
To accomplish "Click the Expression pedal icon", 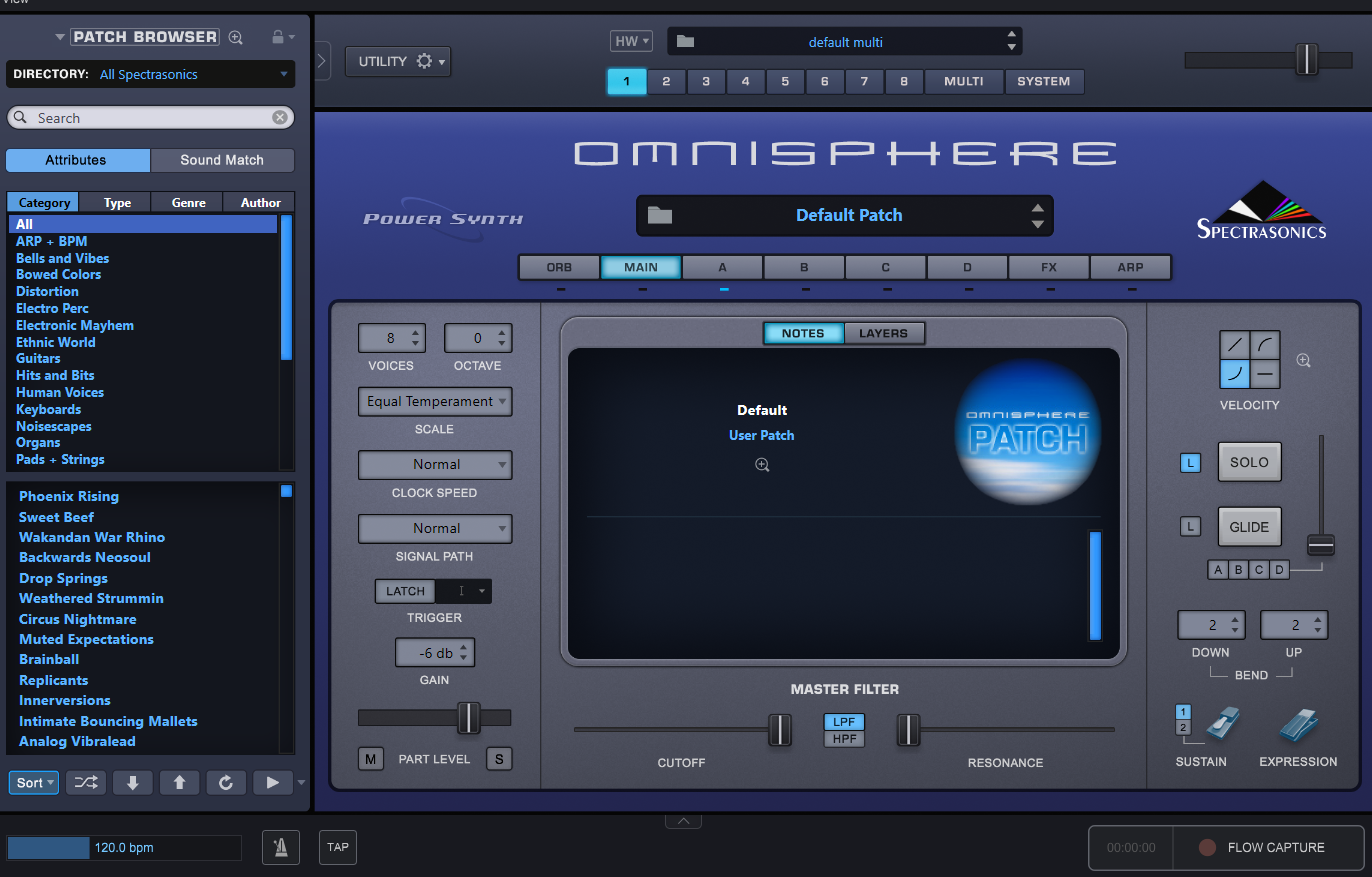I will [1299, 726].
